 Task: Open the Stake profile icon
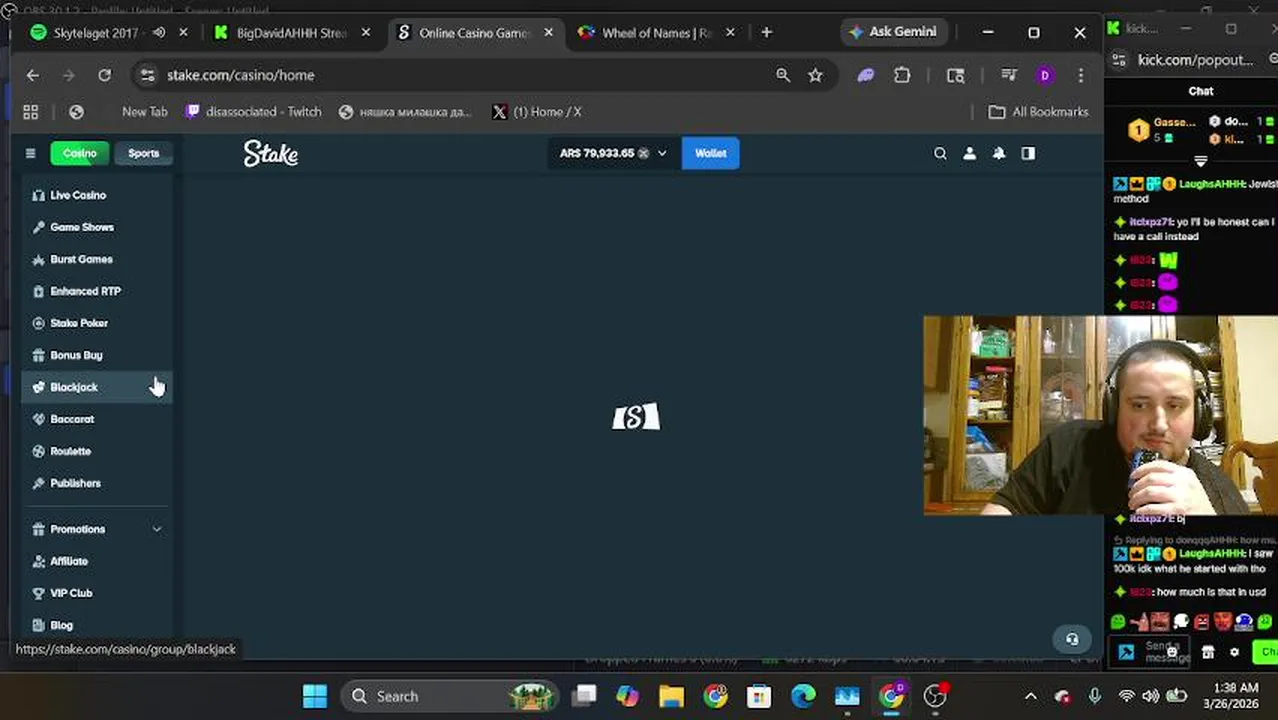(x=969, y=153)
